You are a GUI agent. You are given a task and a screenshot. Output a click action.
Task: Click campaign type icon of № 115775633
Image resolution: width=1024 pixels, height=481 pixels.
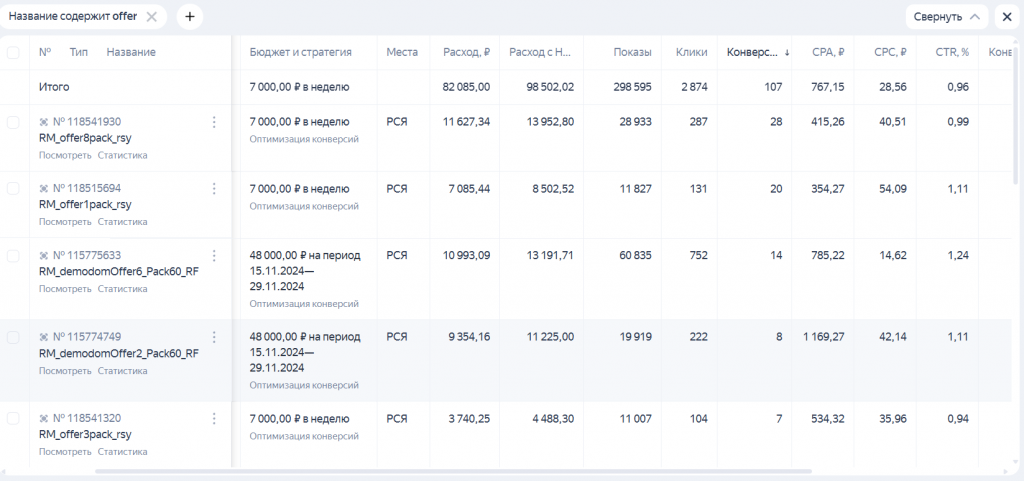click(x=44, y=256)
